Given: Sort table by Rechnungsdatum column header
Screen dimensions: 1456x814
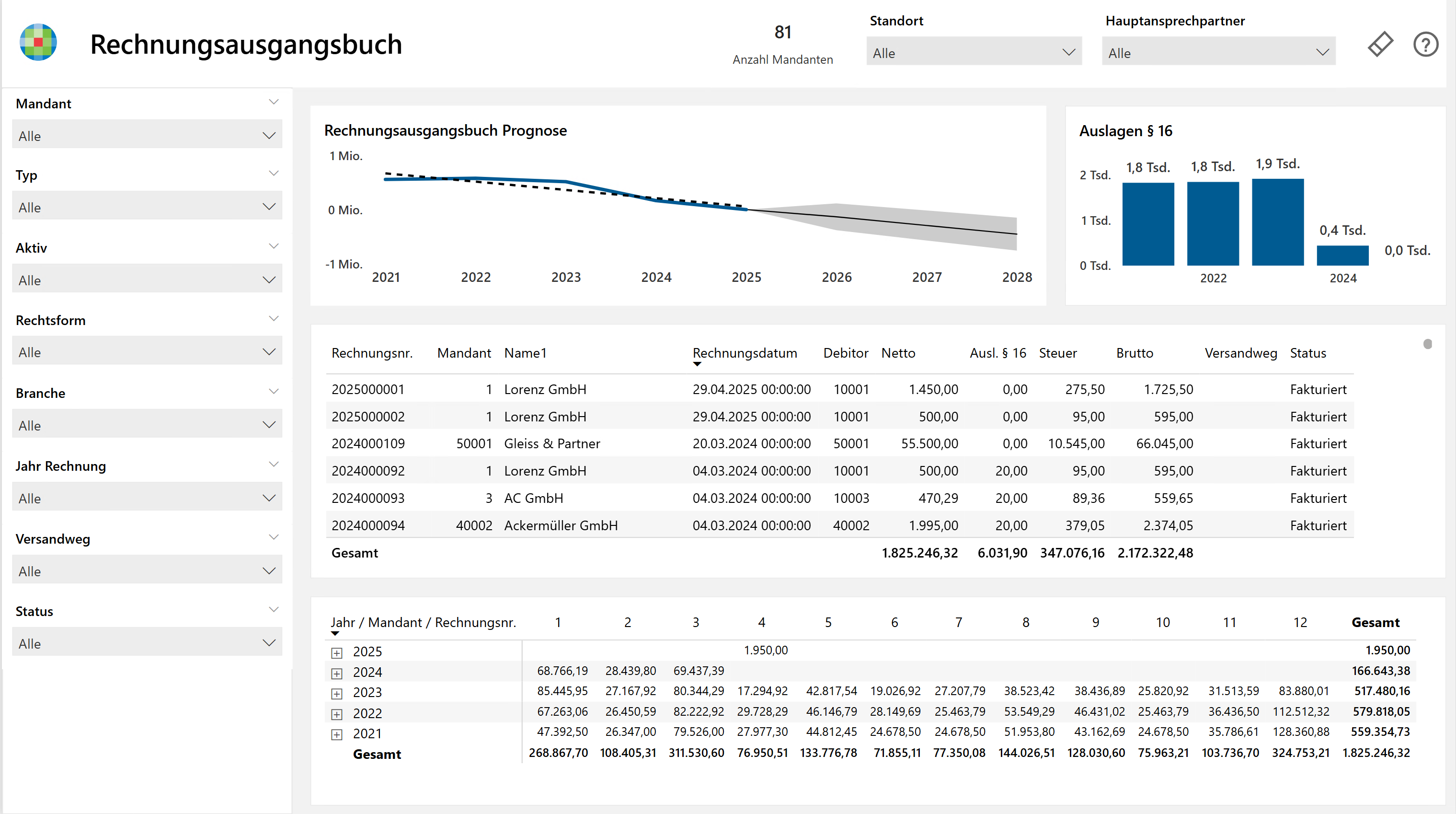Looking at the screenshot, I should [745, 353].
